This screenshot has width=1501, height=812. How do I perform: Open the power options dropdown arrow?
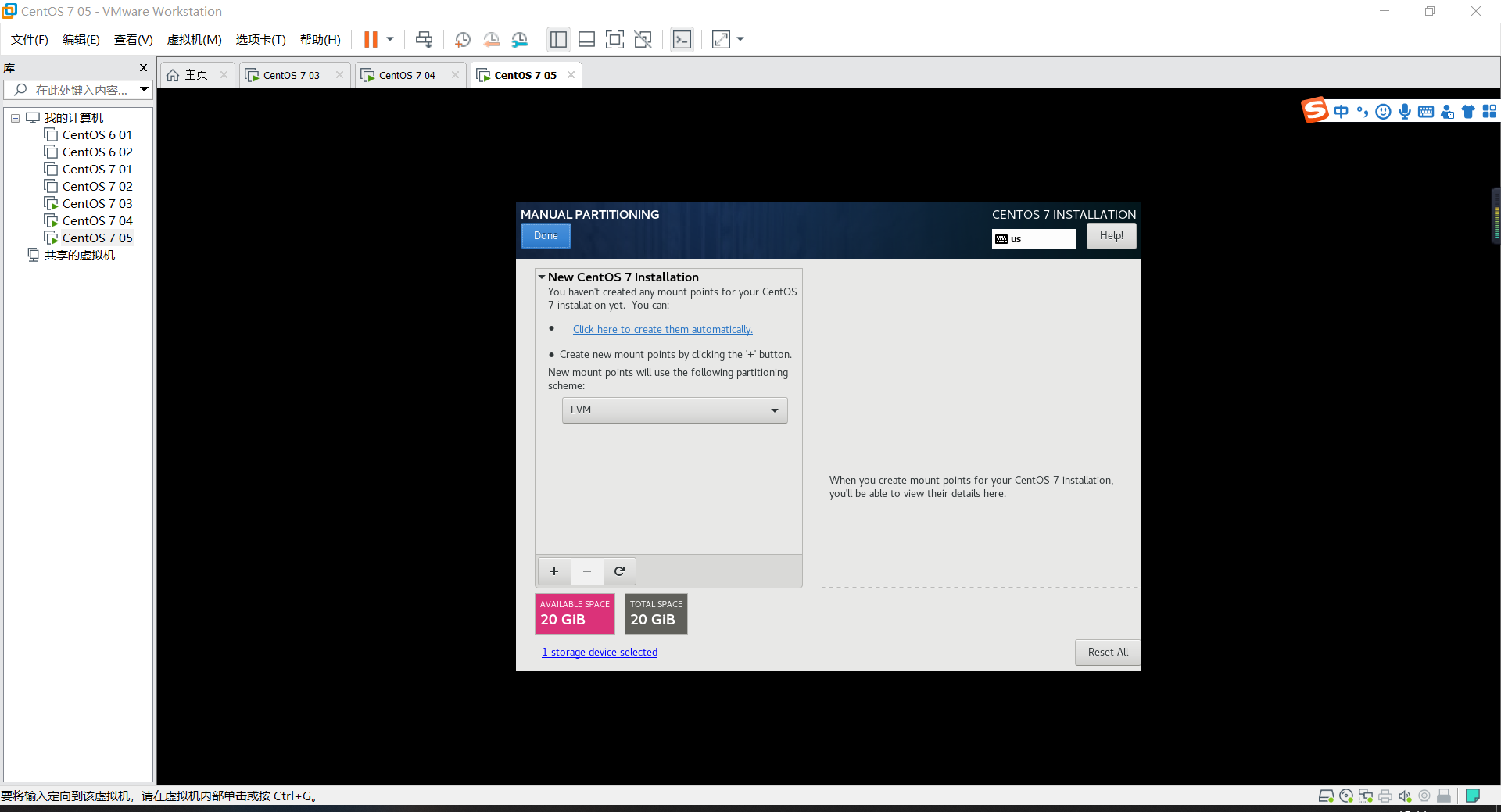coord(390,40)
